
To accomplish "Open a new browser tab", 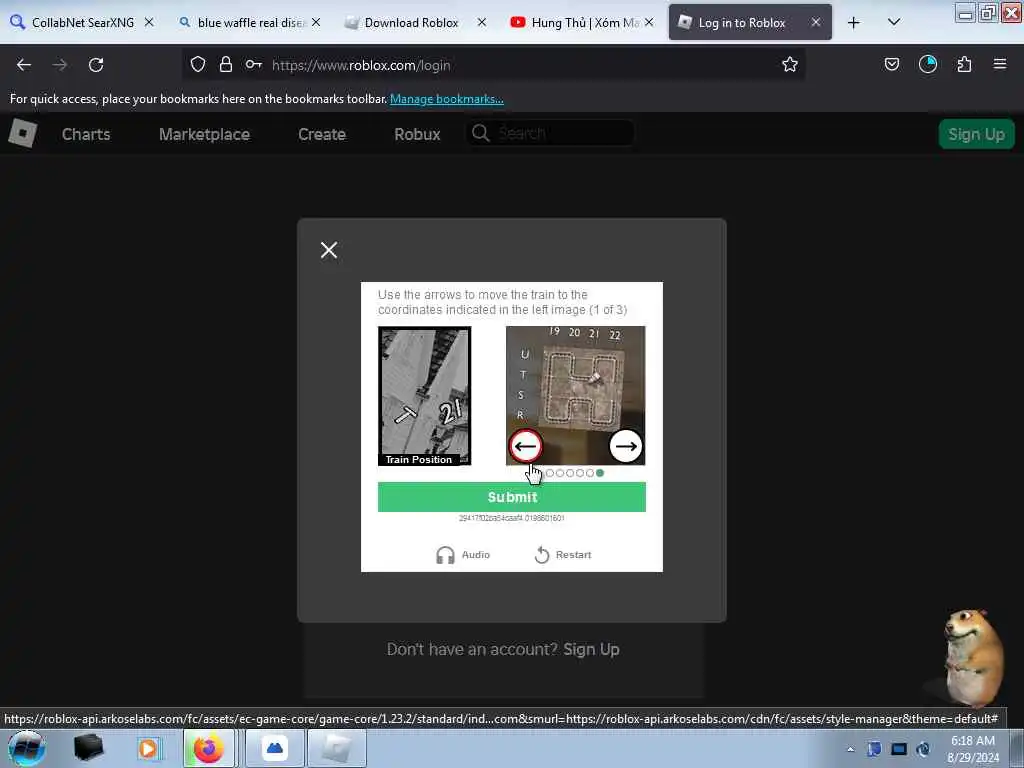I will (x=854, y=23).
